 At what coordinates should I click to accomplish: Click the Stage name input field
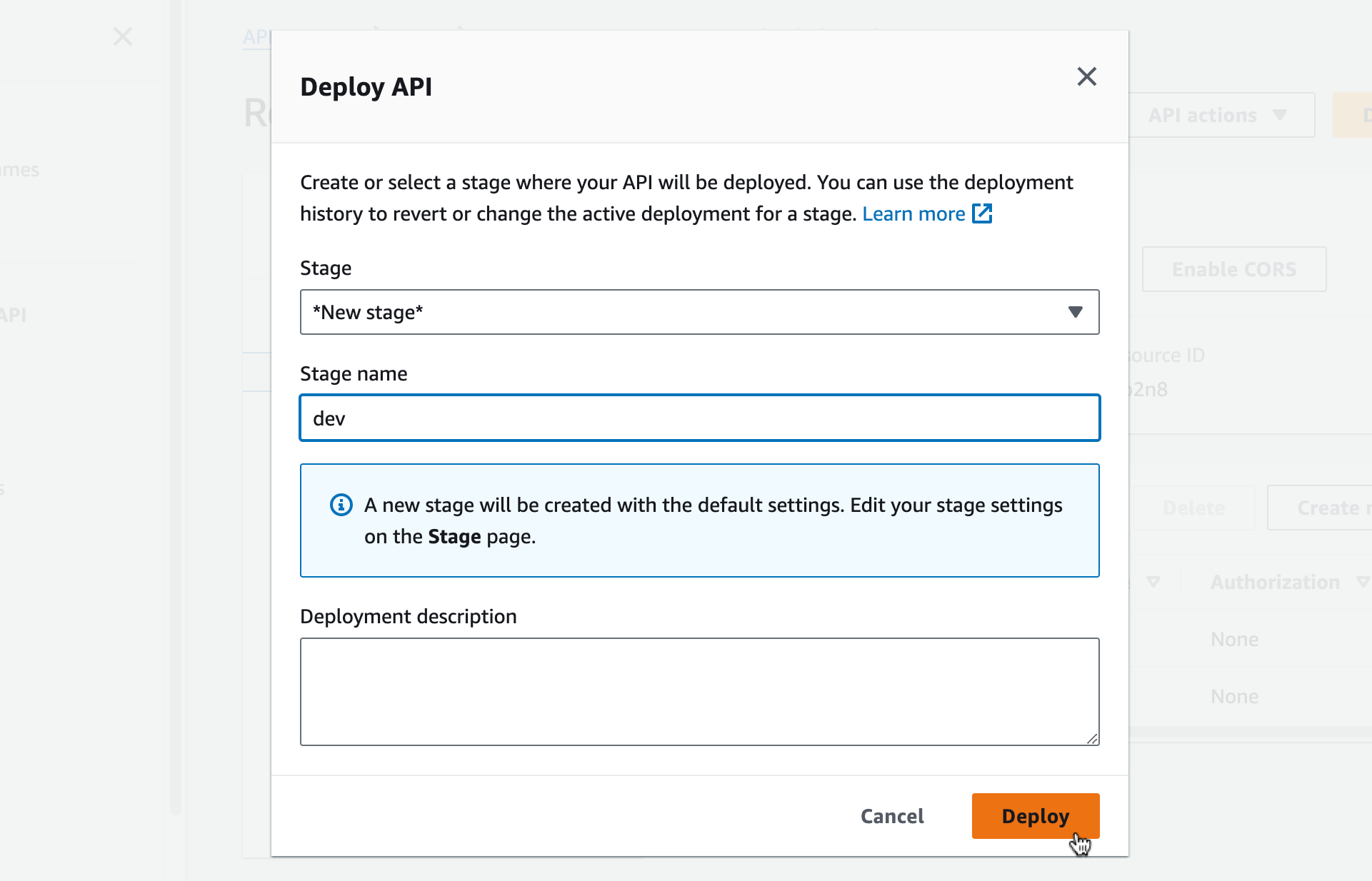pyautogui.click(x=699, y=418)
